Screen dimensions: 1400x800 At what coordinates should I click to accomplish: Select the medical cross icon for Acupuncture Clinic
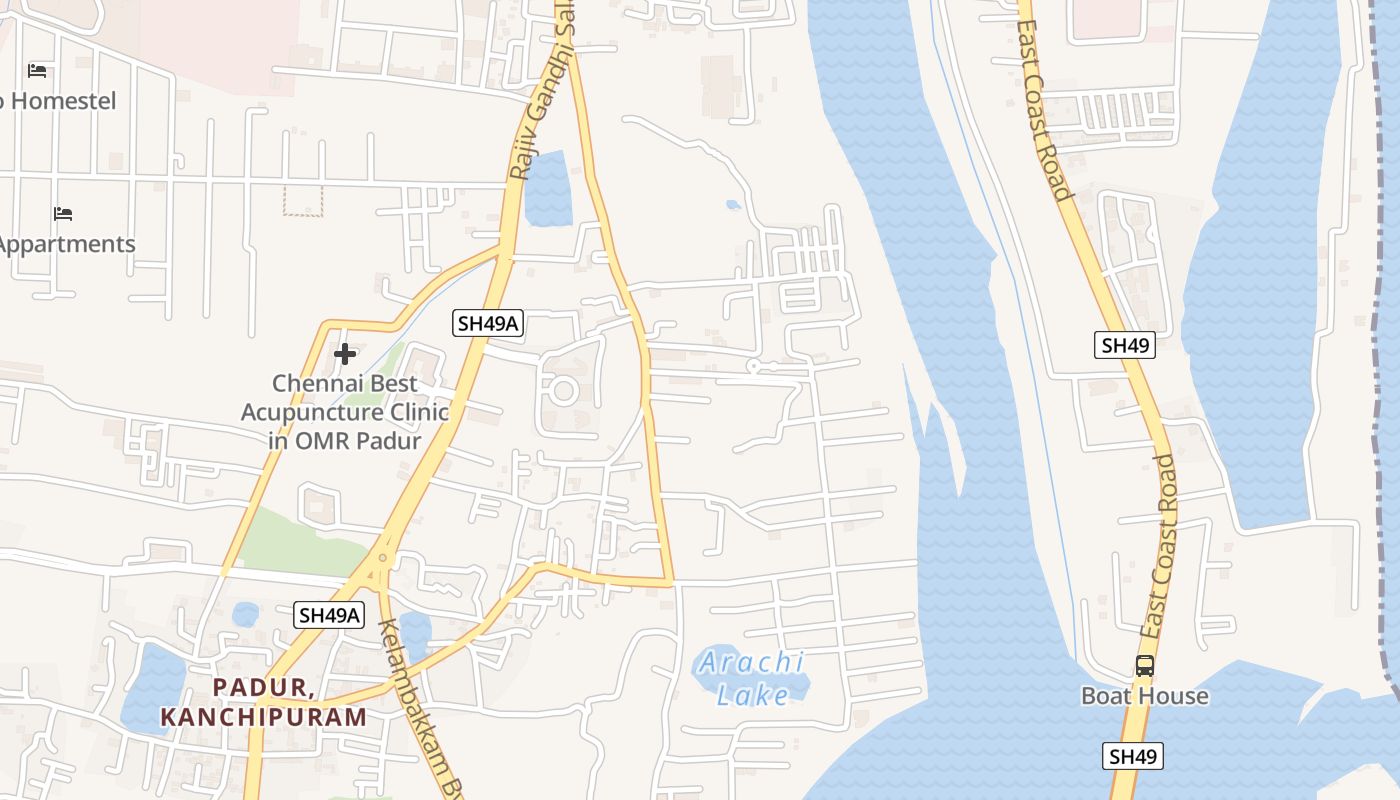[x=345, y=354]
